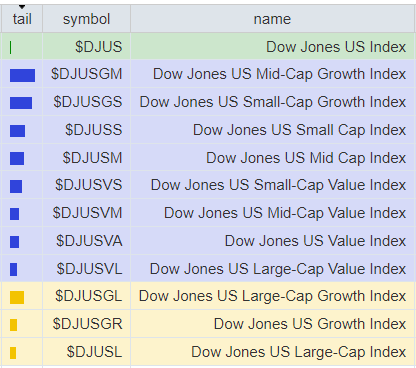This screenshot has height=368, width=416.
Task: Click the yellow tail bar for $DJUSGL
Action: coord(17,297)
